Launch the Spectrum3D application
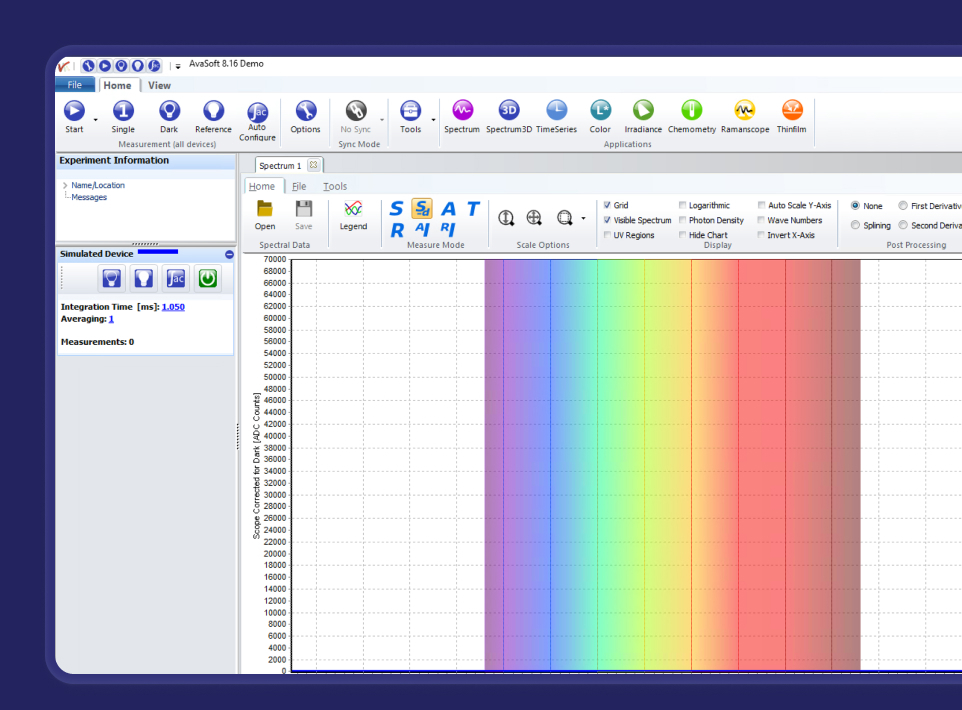The image size is (962, 710). (507, 112)
